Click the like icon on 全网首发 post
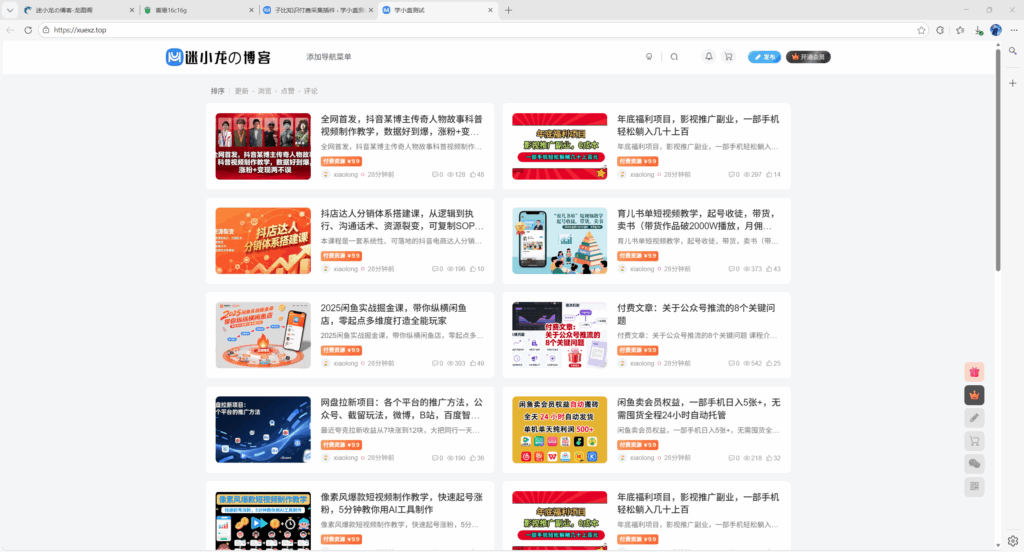The width and height of the screenshot is (1024, 552). 473,174
